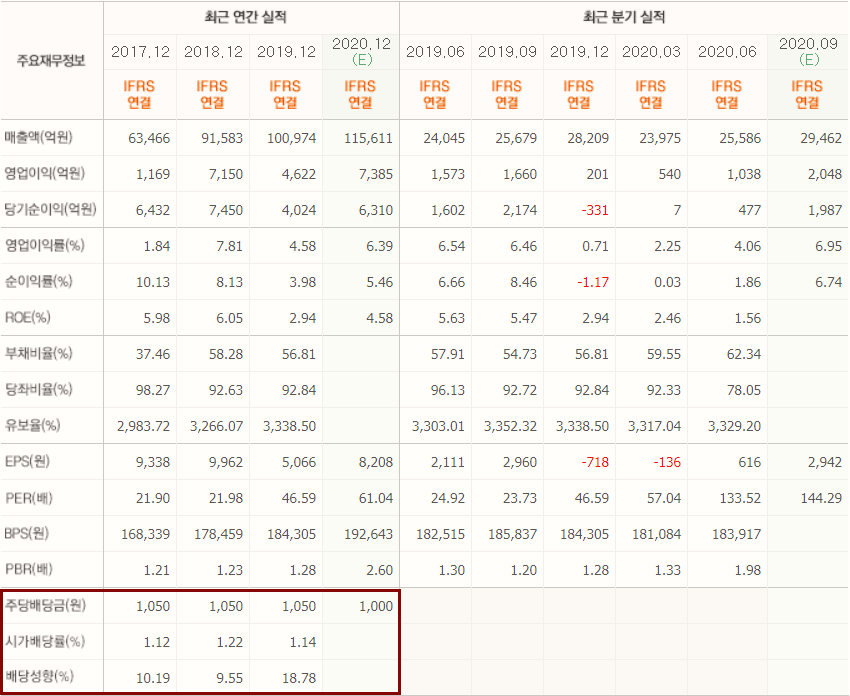Select the 2,048 영업이익 value
The height and width of the screenshot is (696, 850).
tap(825, 174)
